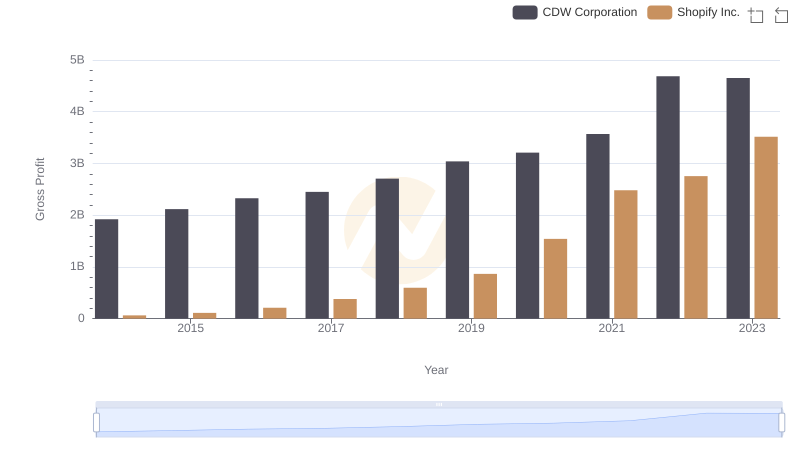Click the small grip atop the range scrollbar
Screen dimensions: 800x461
[x=439, y=405]
